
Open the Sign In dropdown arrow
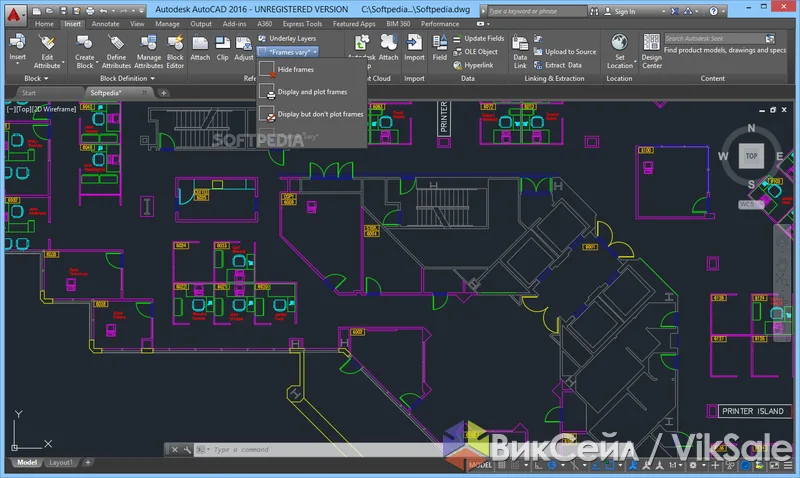pos(663,11)
